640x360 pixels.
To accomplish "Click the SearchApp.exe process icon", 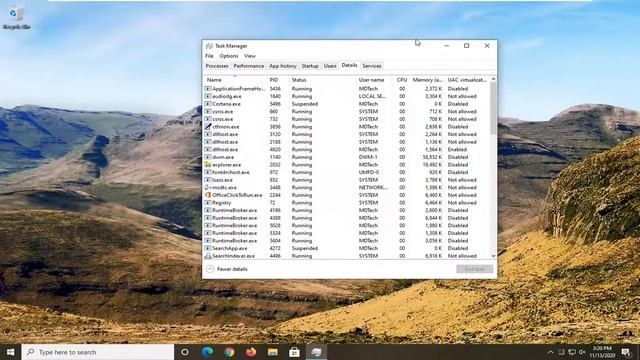I will pos(208,248).
